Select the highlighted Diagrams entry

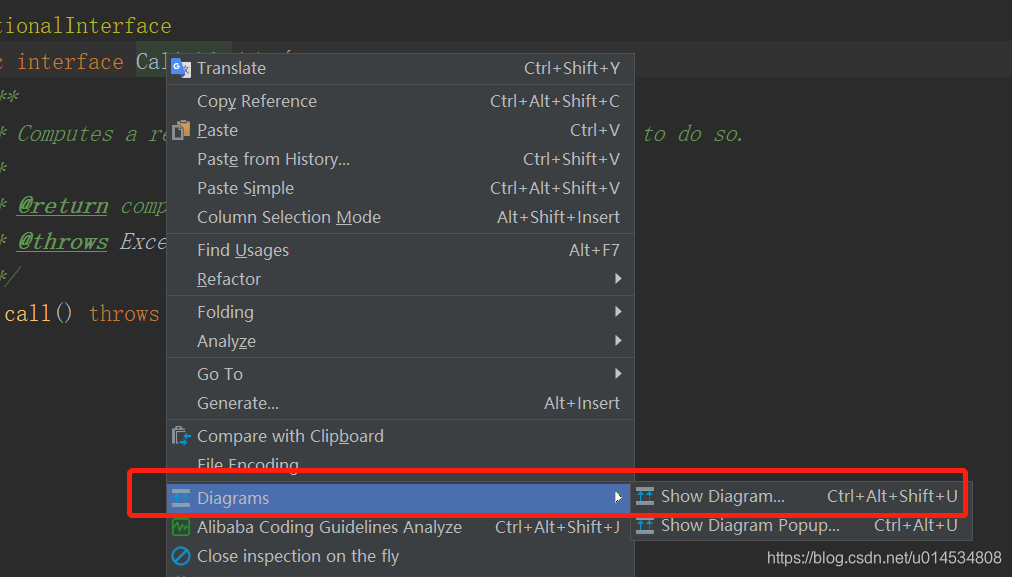tap(398, 498)
